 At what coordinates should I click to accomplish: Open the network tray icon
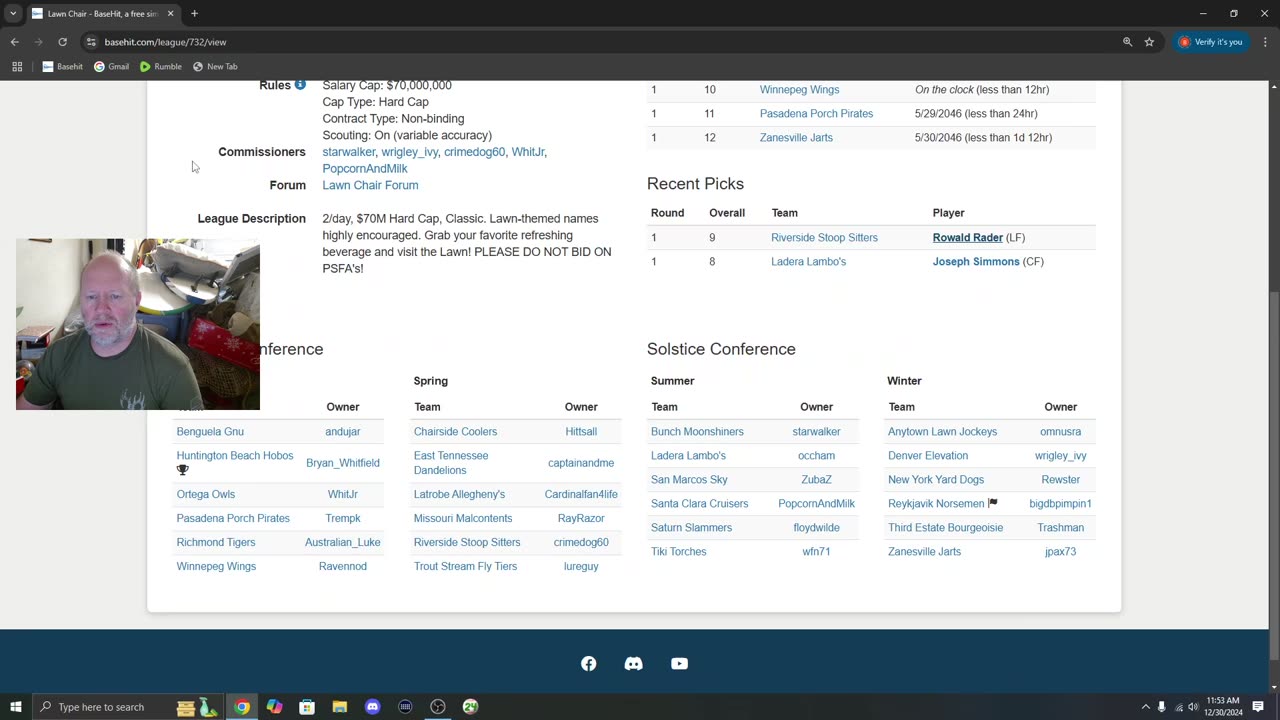click(1178, 707)
